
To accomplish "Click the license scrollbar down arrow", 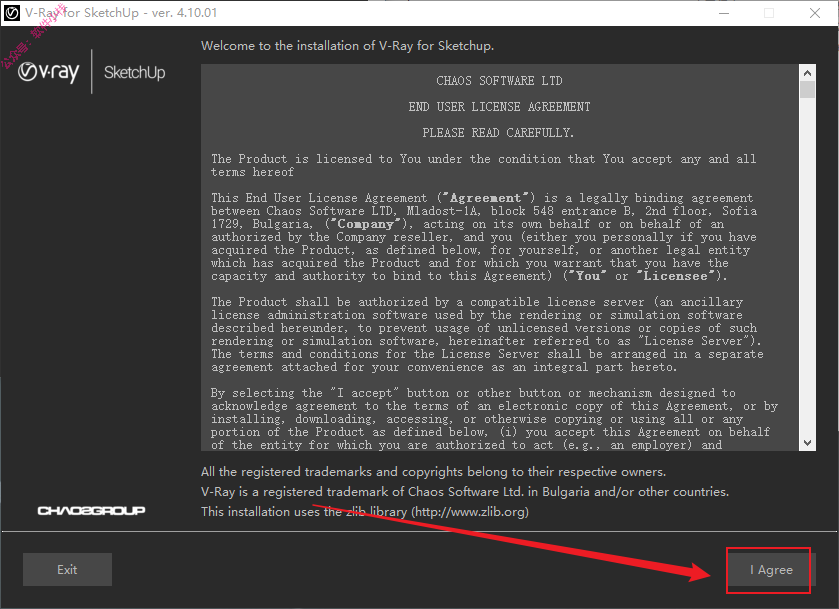I will coord(807,443).
